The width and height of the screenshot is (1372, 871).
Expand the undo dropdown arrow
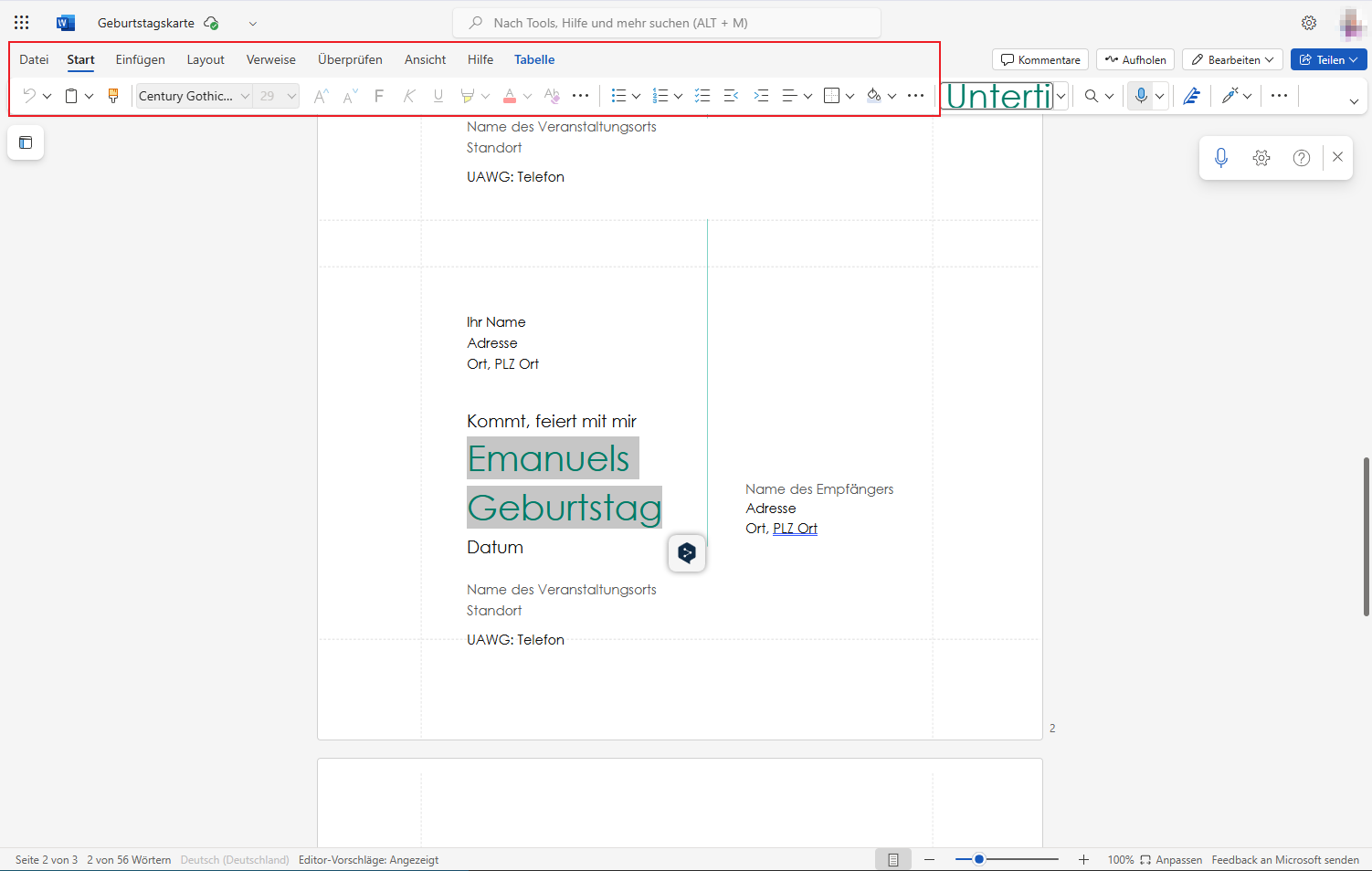click(47, 96)
